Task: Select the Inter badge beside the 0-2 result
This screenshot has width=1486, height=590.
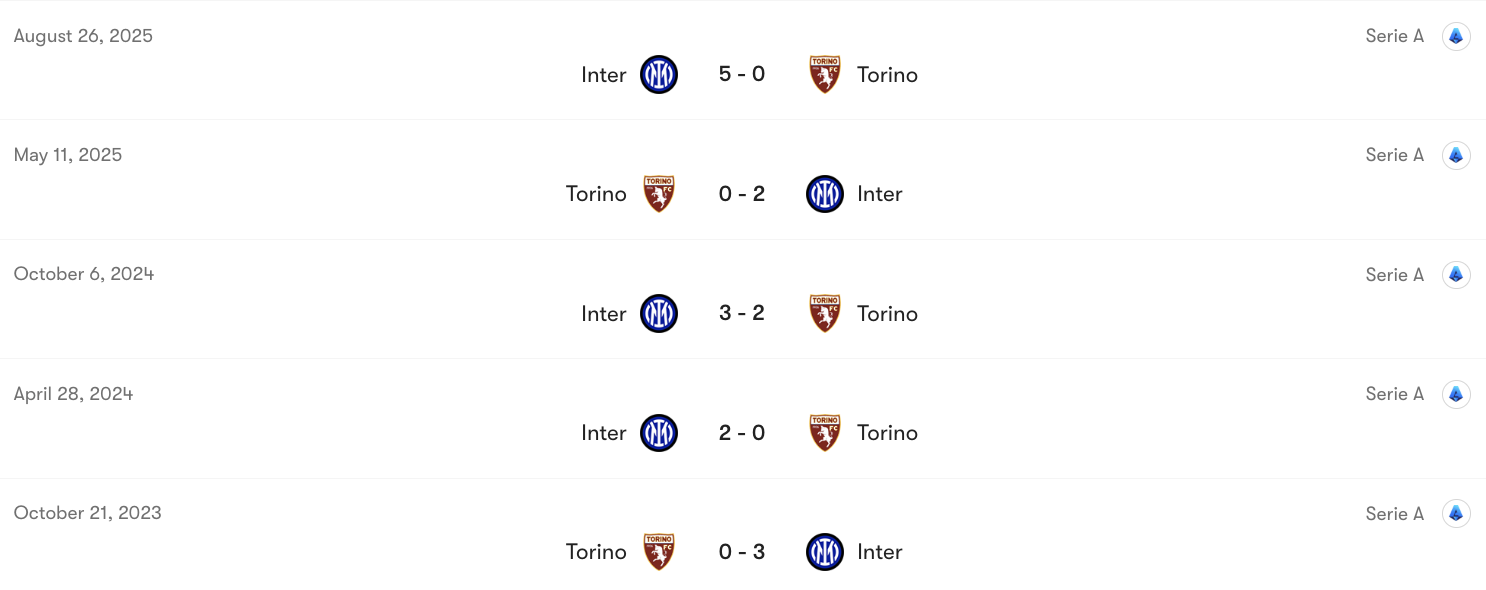Action: point(825,193)
